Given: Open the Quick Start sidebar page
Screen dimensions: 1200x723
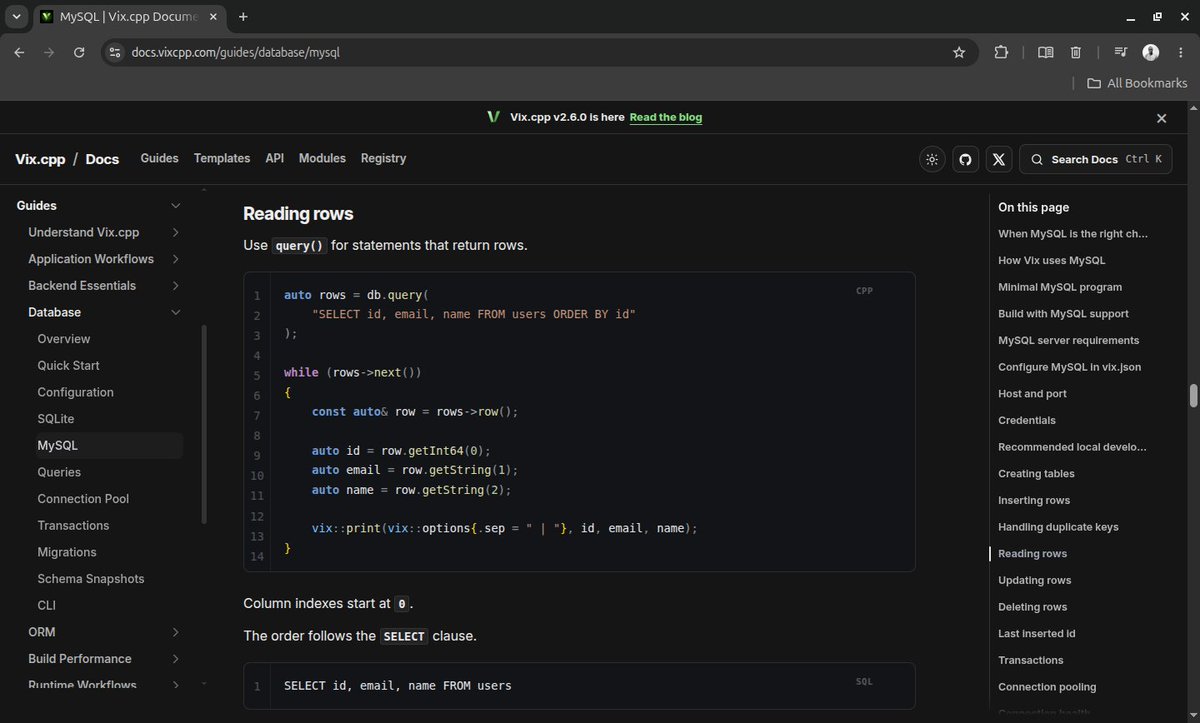Looking at the screenshot, I should point(68,366).
